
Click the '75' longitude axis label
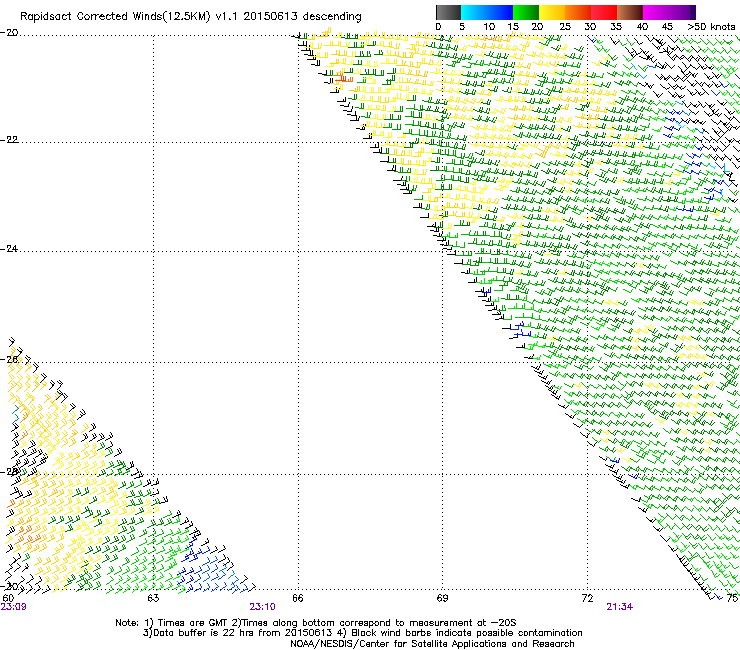(732, 598)
